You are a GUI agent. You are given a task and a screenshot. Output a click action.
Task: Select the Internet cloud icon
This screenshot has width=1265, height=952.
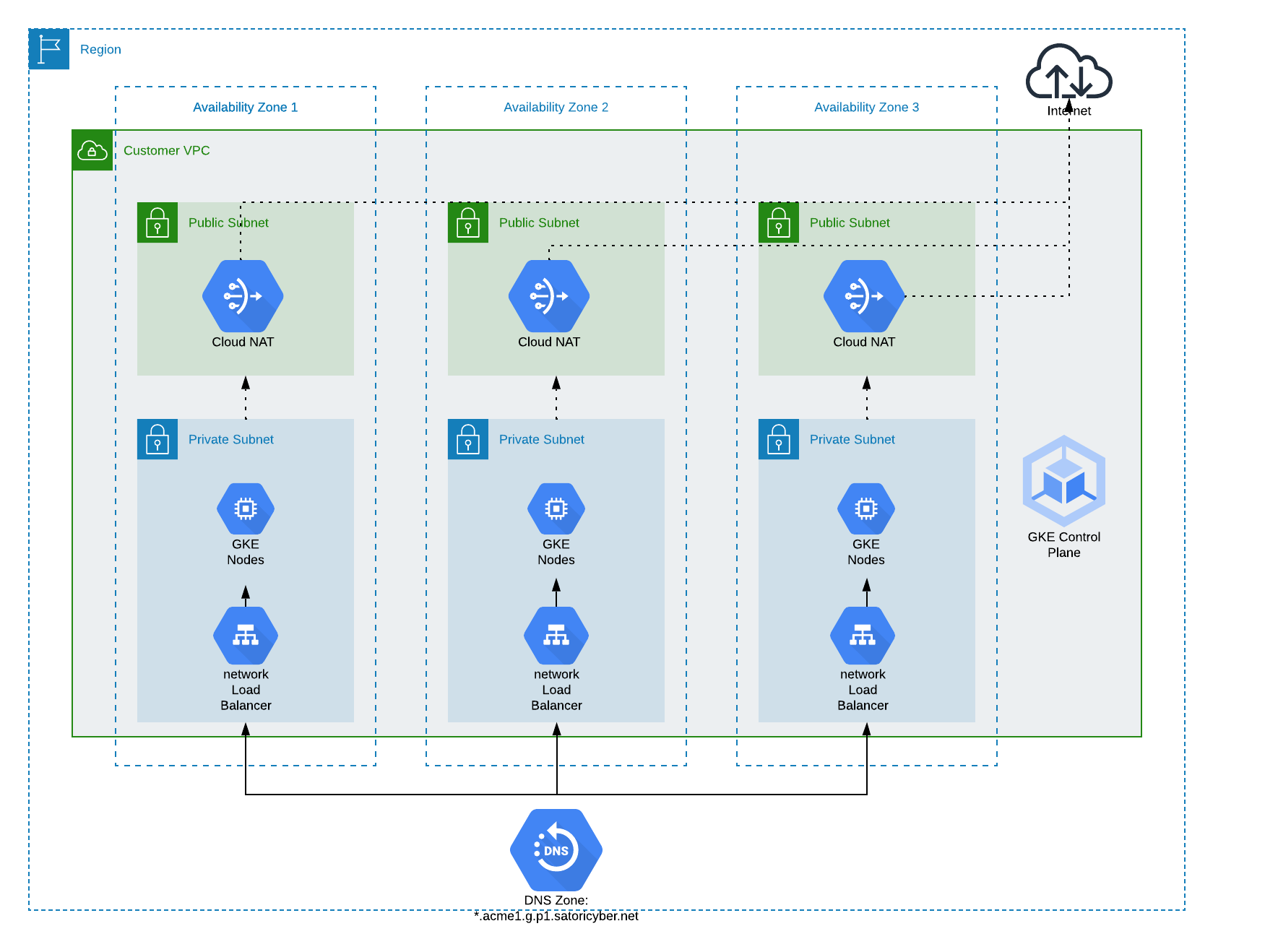(1068, 71)
